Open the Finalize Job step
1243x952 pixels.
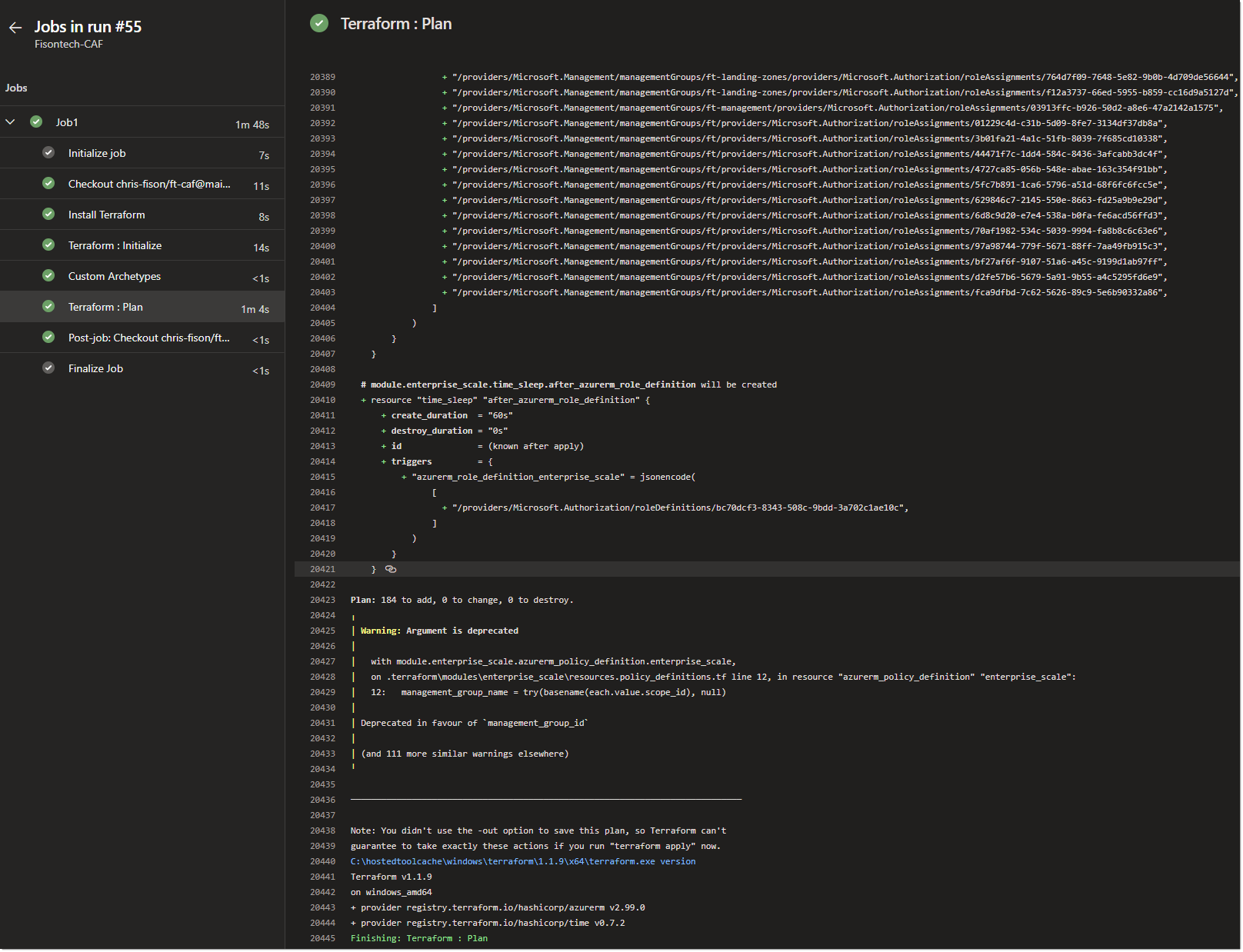click(142, 368)
